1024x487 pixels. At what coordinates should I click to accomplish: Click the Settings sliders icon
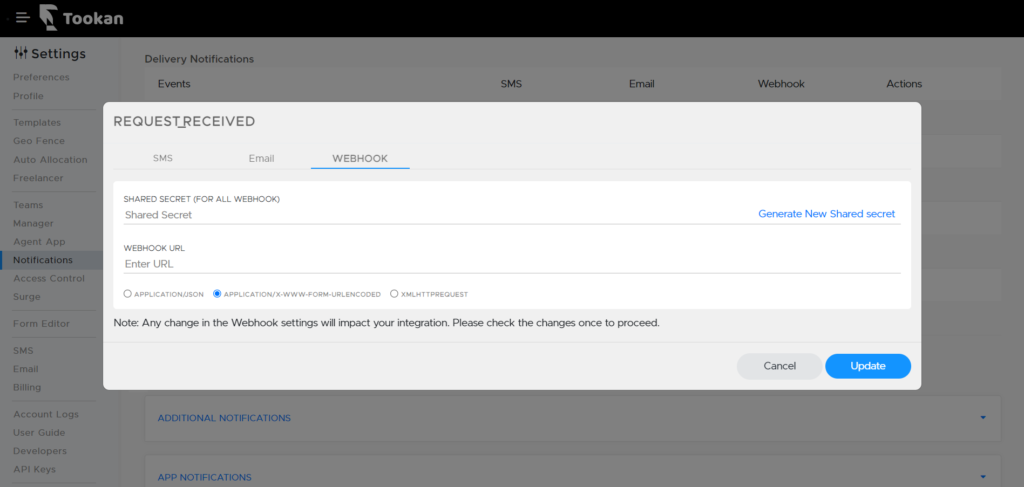pos(21,54)
